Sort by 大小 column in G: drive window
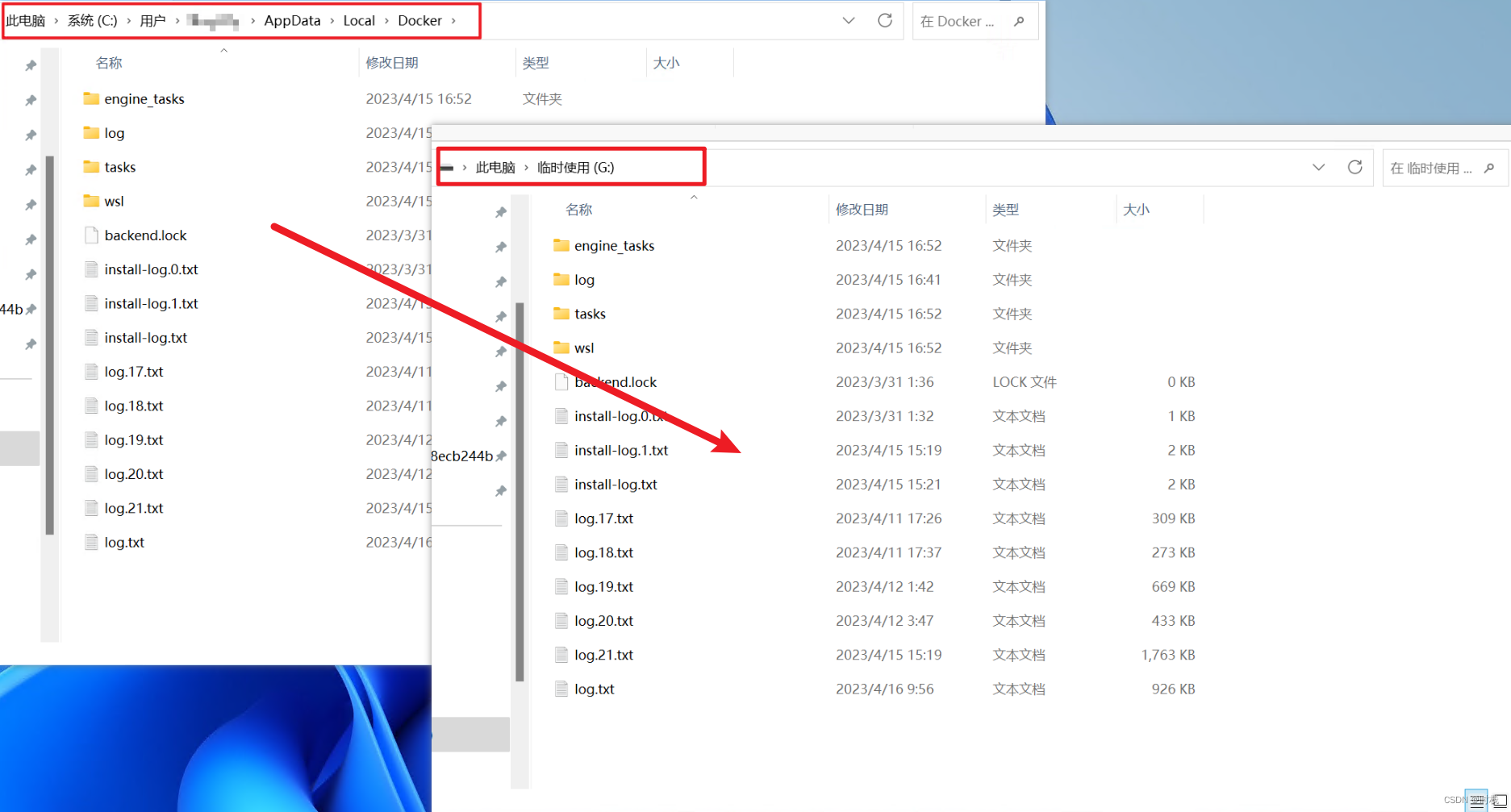The width and height of the screenshot is (1511, 812). coord(1136,210)
